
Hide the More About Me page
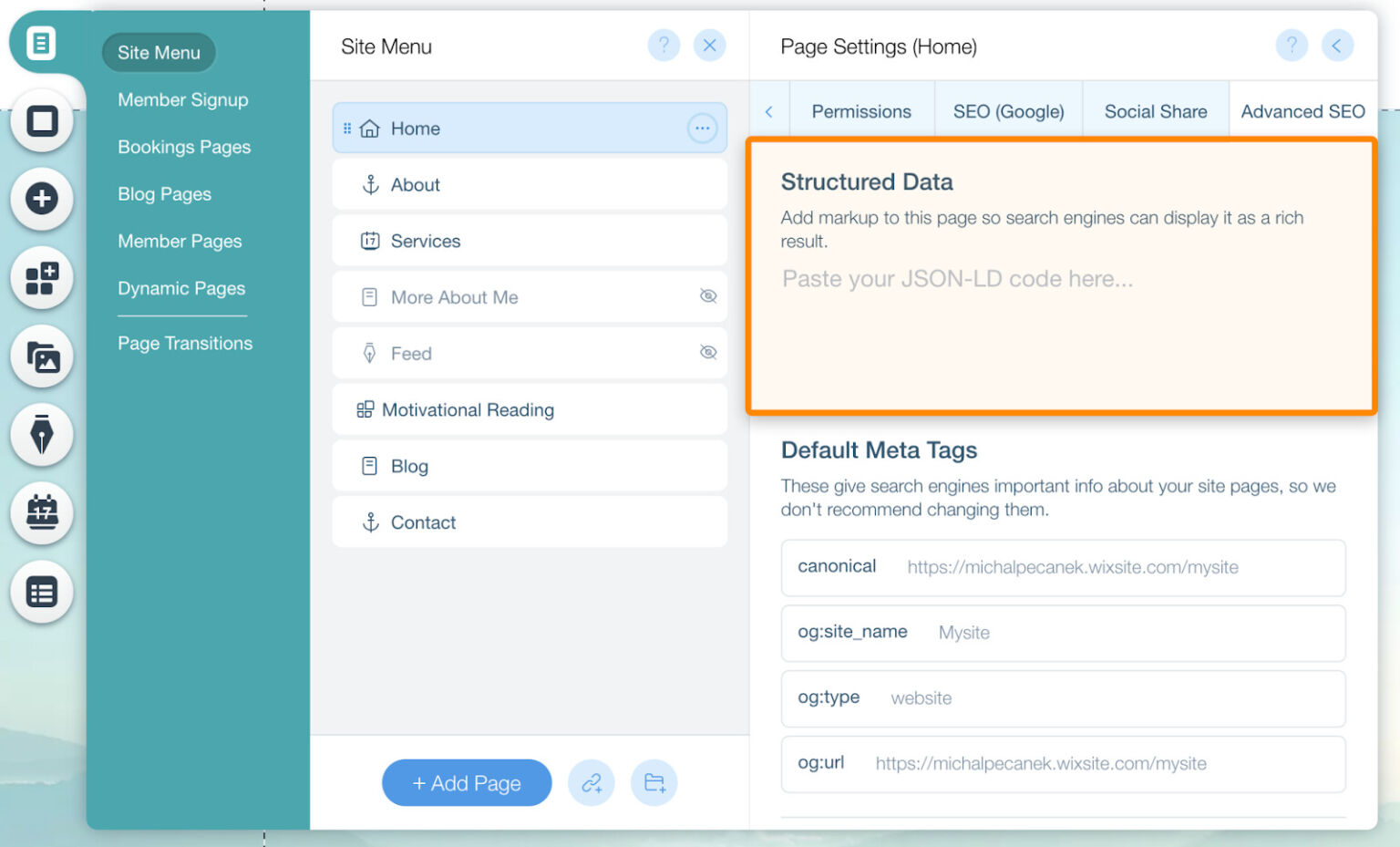click(708, 296)
